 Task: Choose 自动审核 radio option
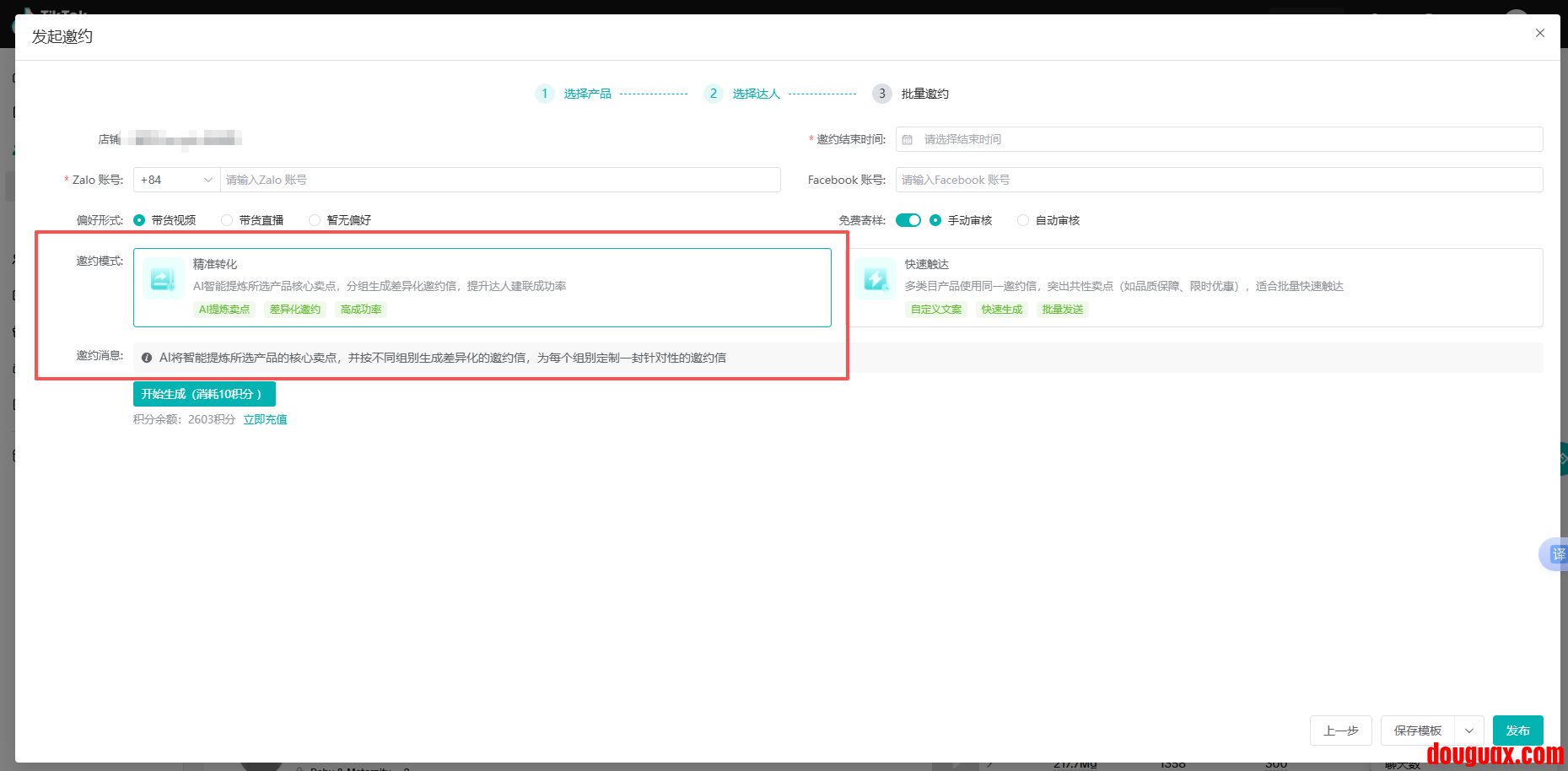pyautogui.click(x=1023, y=220)
